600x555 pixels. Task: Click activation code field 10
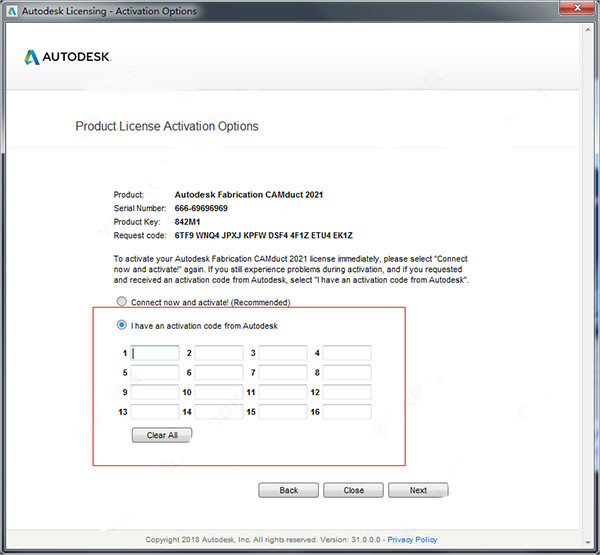click(219, 392)
